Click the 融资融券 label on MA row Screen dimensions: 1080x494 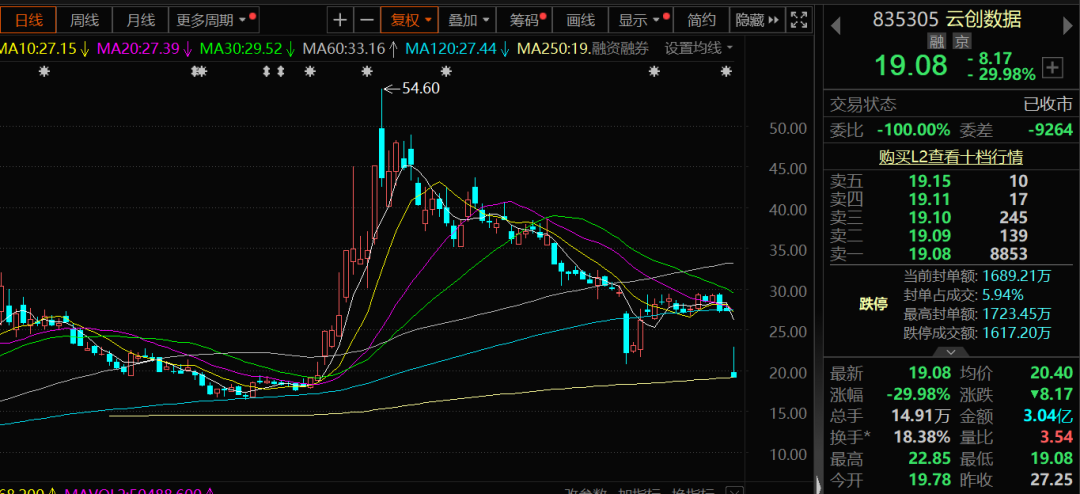click(x=620, y=48)
